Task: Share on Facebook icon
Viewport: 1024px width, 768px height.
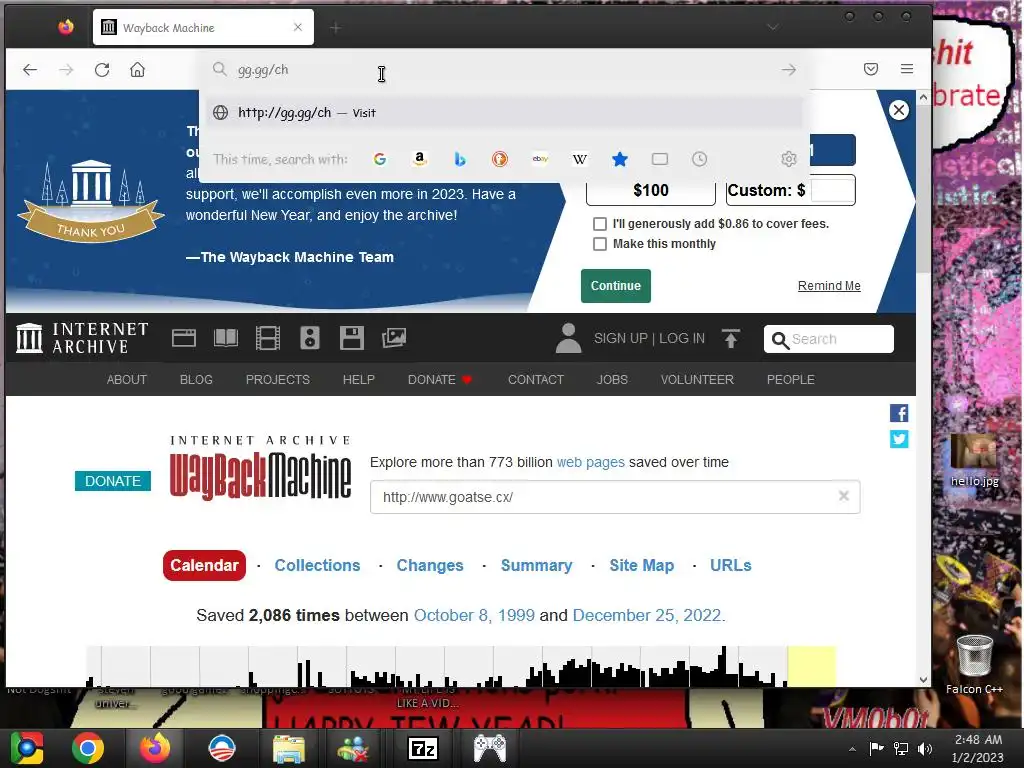Action: point(899,413)
